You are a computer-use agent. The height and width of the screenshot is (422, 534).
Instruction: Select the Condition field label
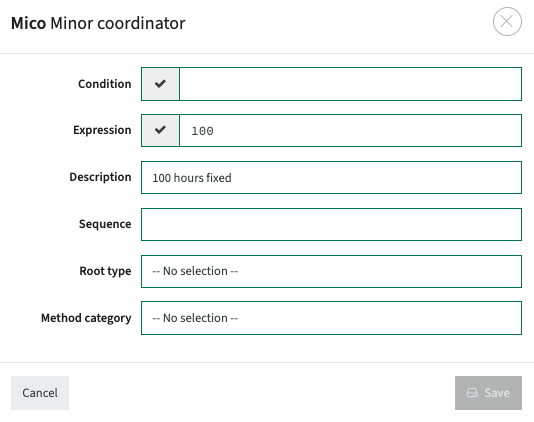105,84
